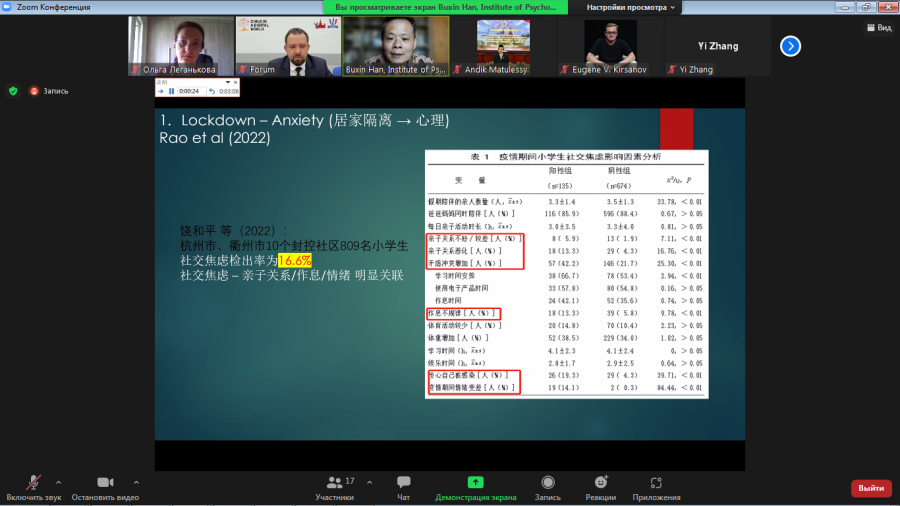This screenshot has height=506, width=900.
Task: Select Ольга Леганькова's video thumbnail
Action: [x=181, y=46]
